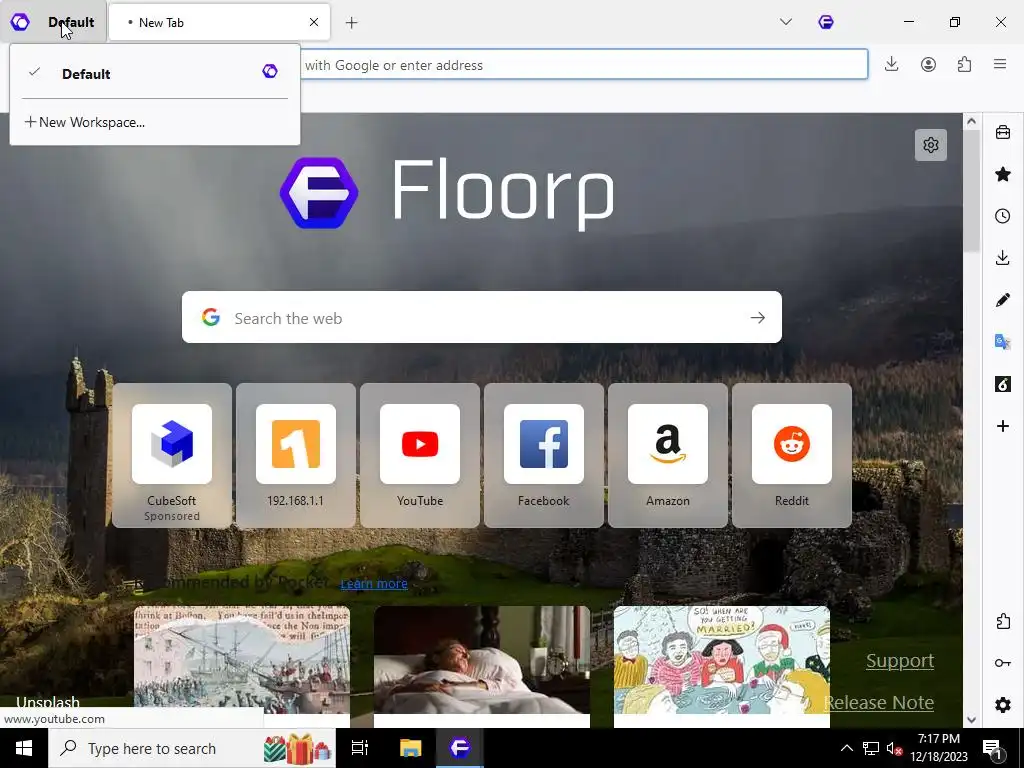Viewport: 1024px width, 768px height.
Task: Open the Boston harbor engraving story card
Action: click(242, 666)
